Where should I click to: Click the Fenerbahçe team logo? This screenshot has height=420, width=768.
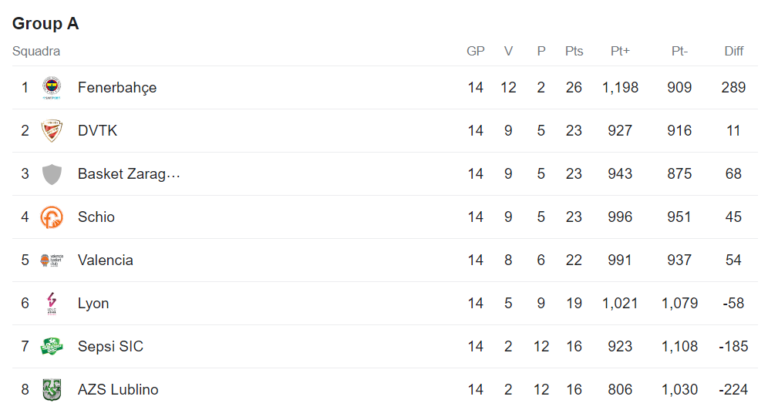point(52,88)
